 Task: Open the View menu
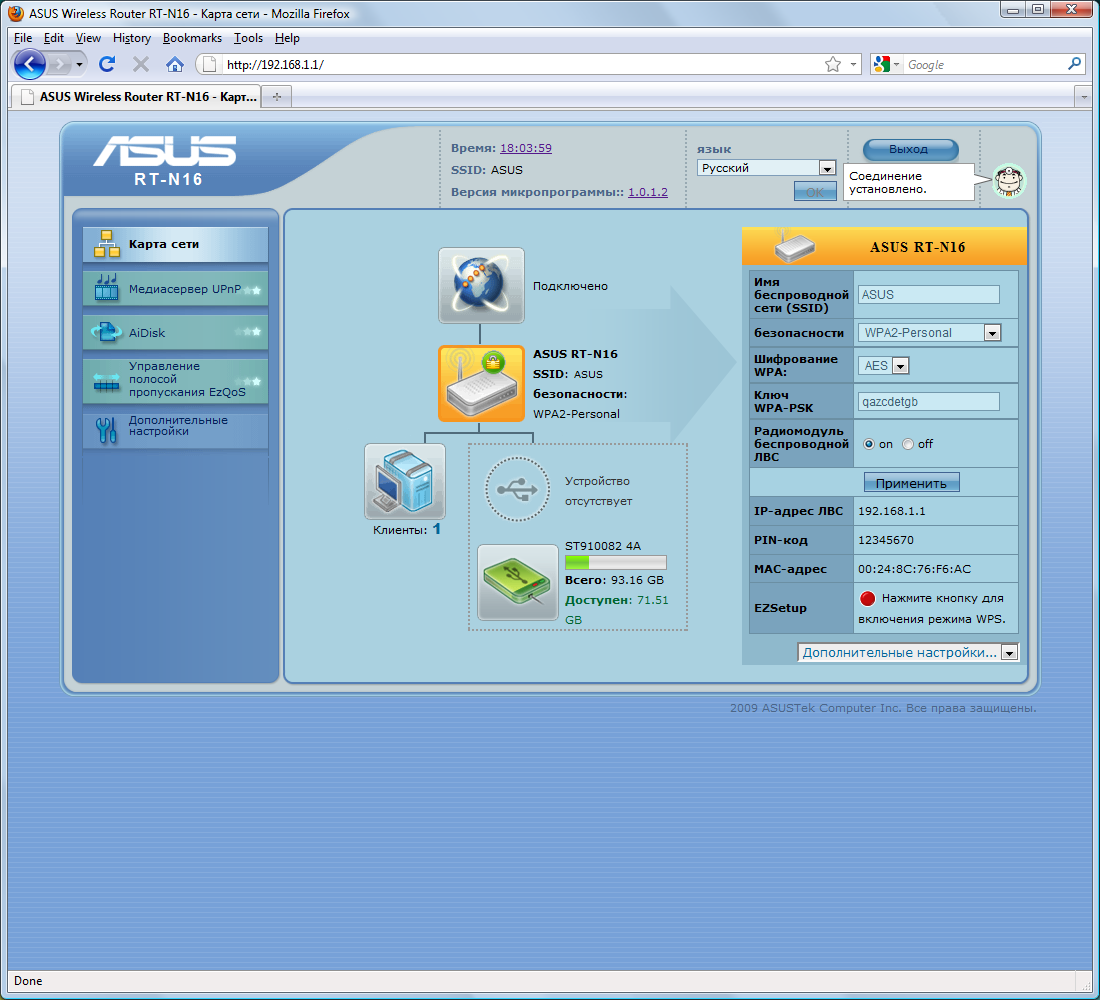click(88, 38)
